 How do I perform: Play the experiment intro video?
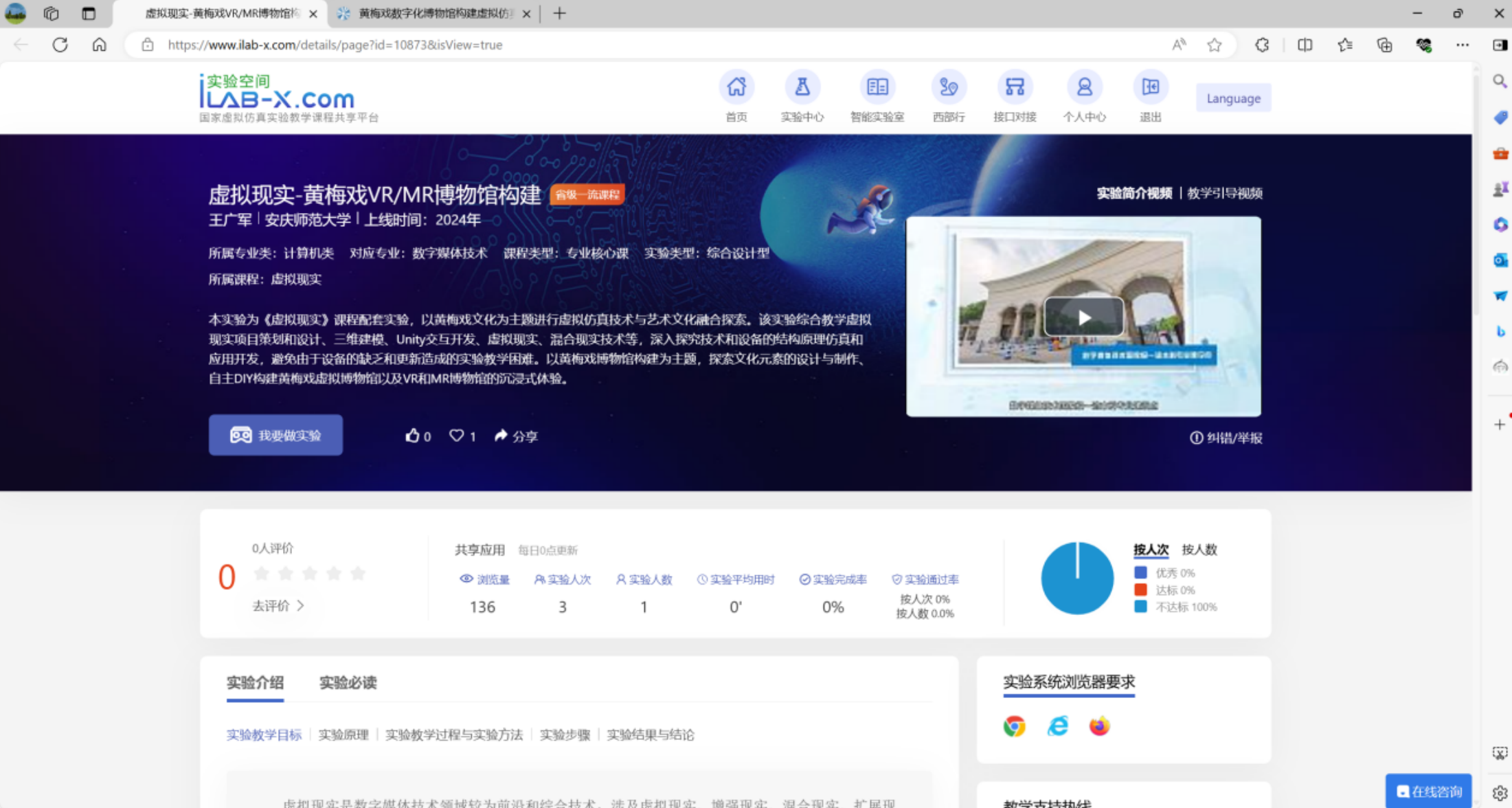1083,317
